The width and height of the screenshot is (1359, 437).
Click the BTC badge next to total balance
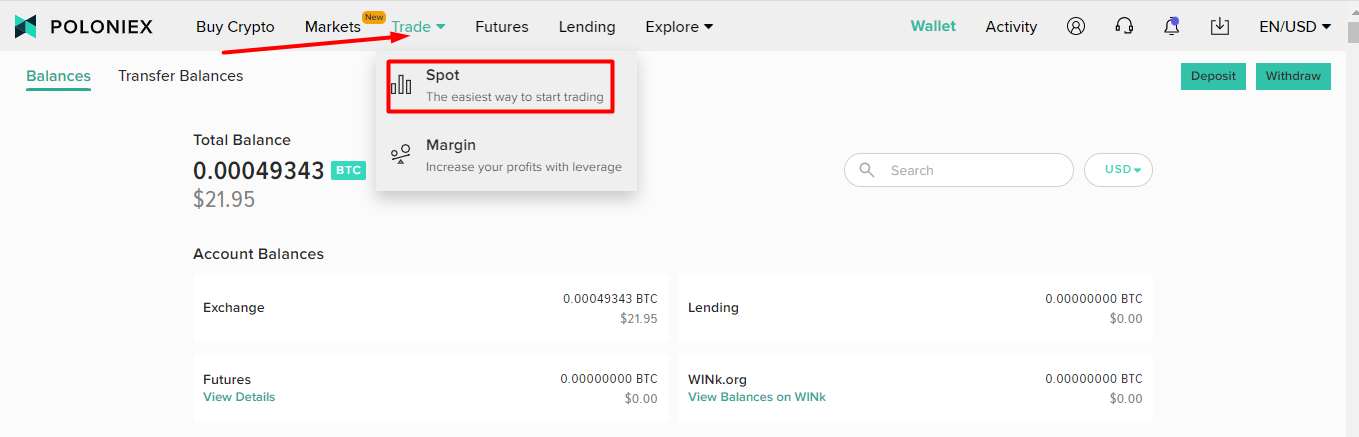[348, 171]
